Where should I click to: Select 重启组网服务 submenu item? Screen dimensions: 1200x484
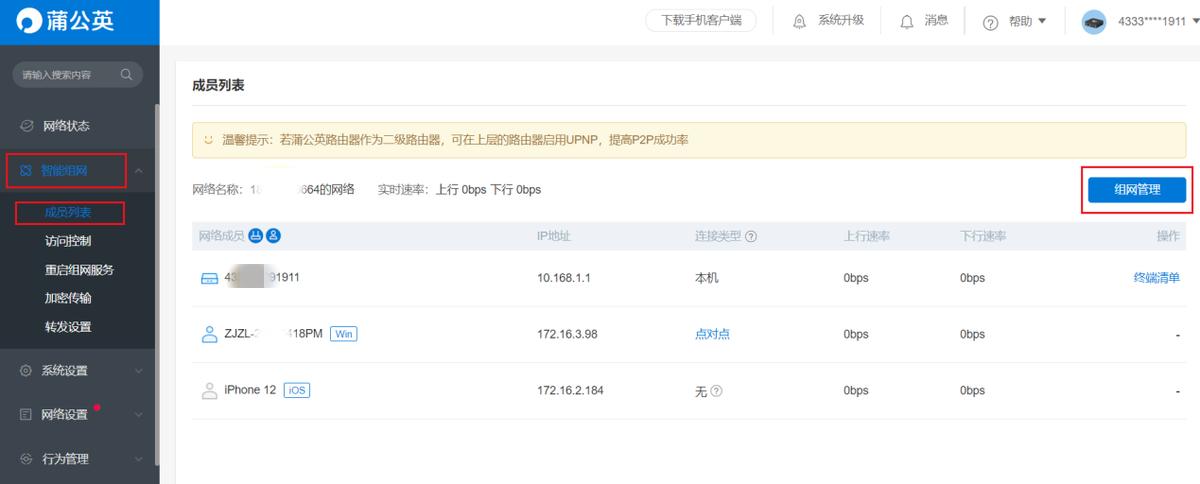[80, 270]
